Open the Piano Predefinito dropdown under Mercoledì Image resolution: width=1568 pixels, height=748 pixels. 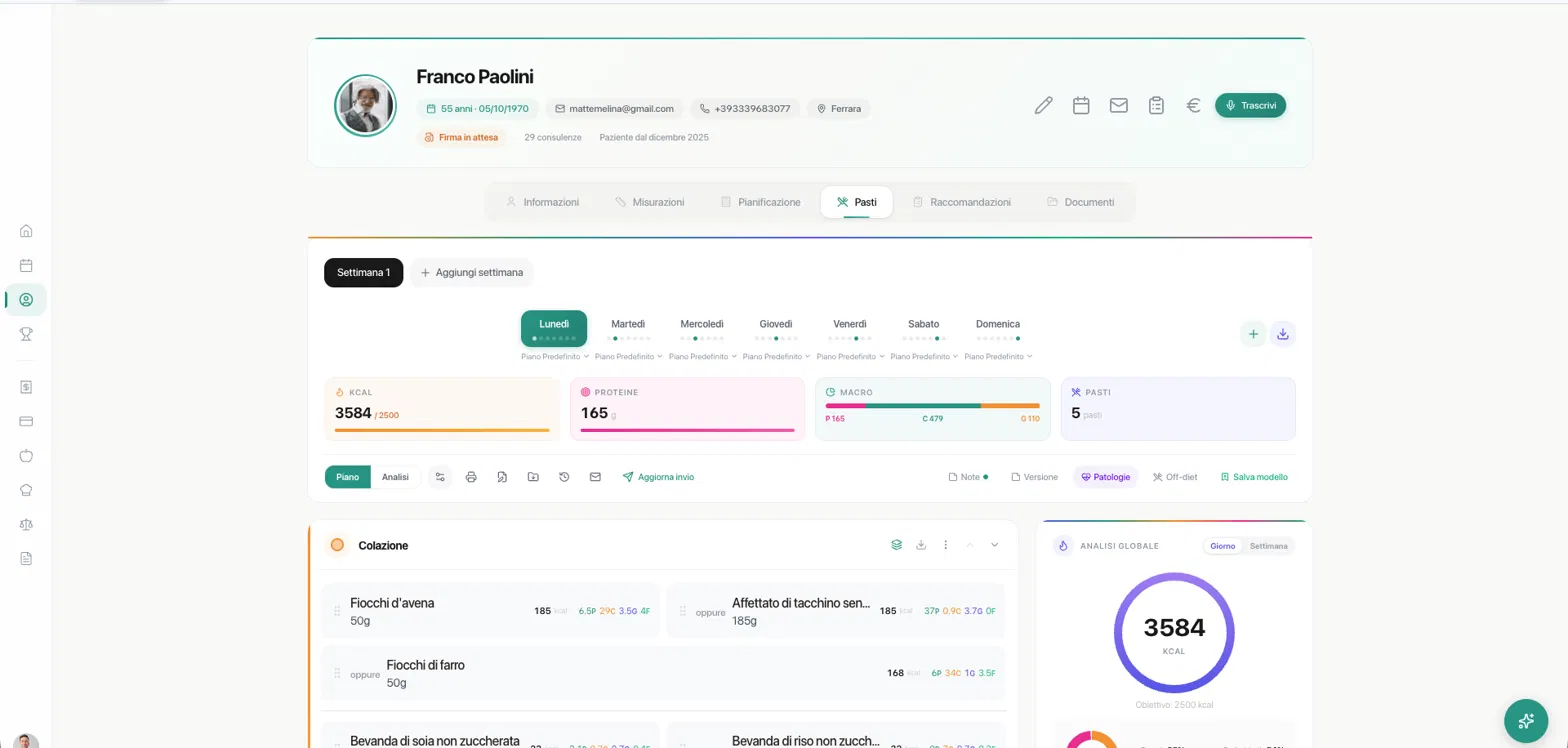[702, 357]
